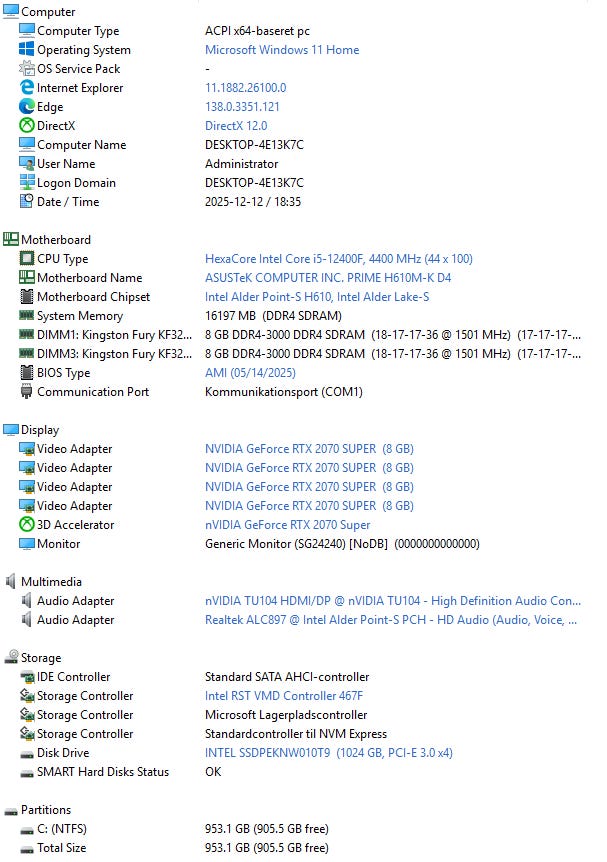Click the Internet Explorer icon

tap(26, 87)
